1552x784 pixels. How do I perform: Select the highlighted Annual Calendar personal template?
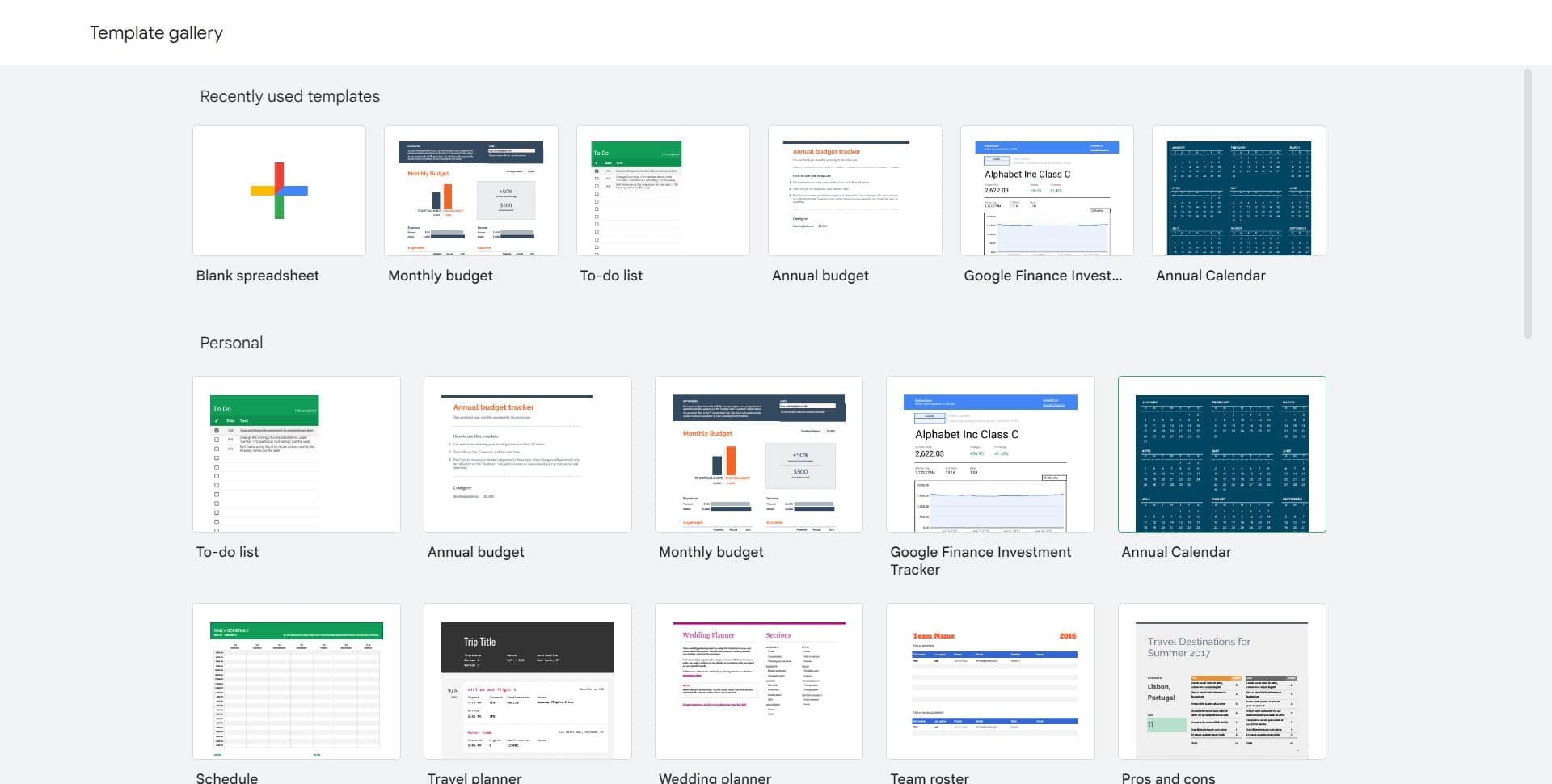tap(1221, 454)
